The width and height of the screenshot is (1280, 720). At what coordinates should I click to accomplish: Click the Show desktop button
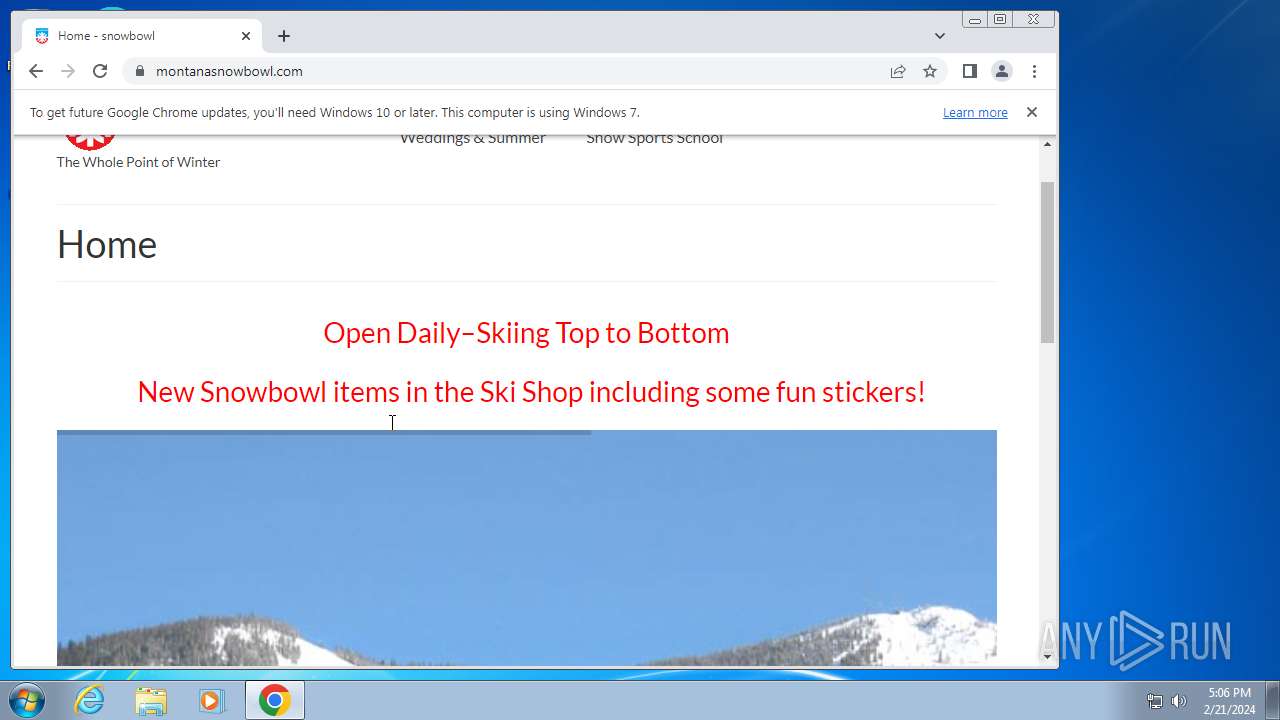1272,700
